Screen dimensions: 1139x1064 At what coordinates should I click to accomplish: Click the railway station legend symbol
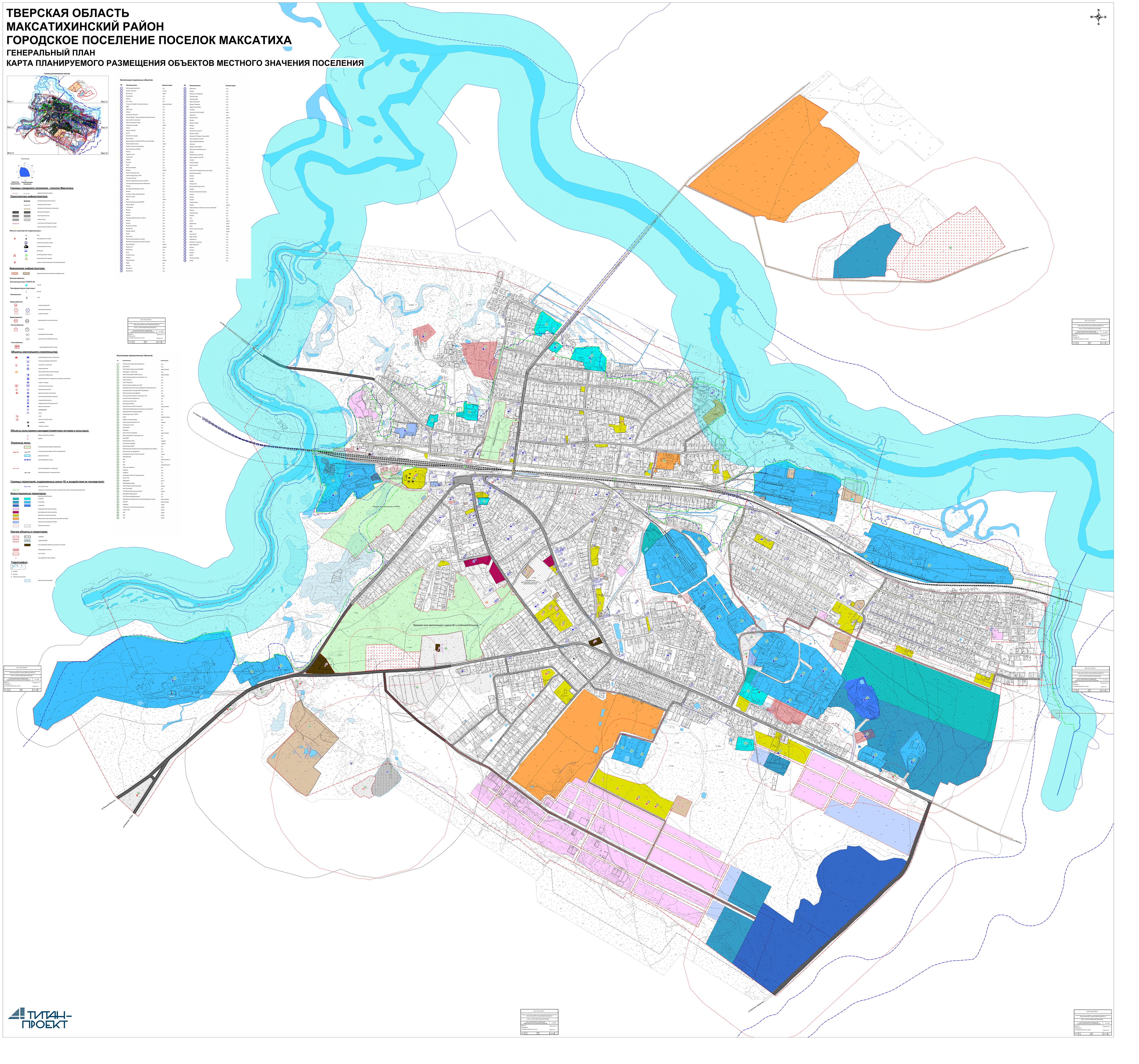(26, 246)
